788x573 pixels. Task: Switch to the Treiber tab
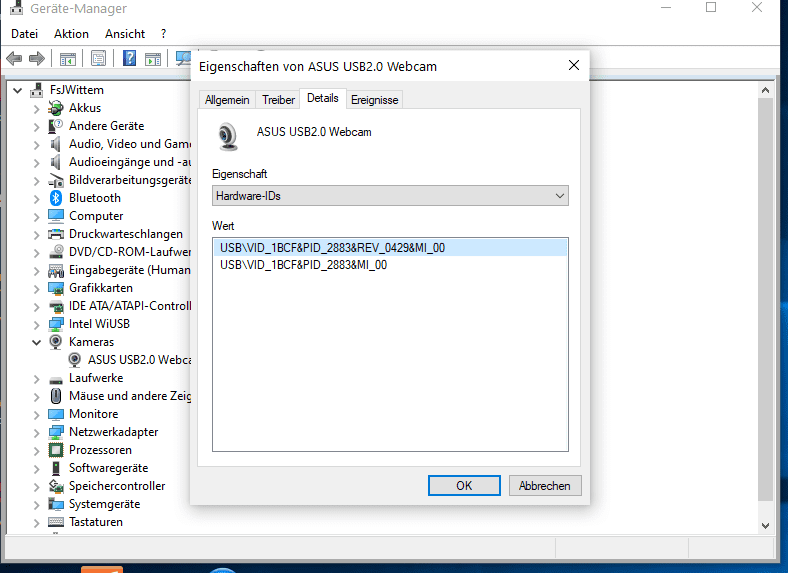(278, 100)
